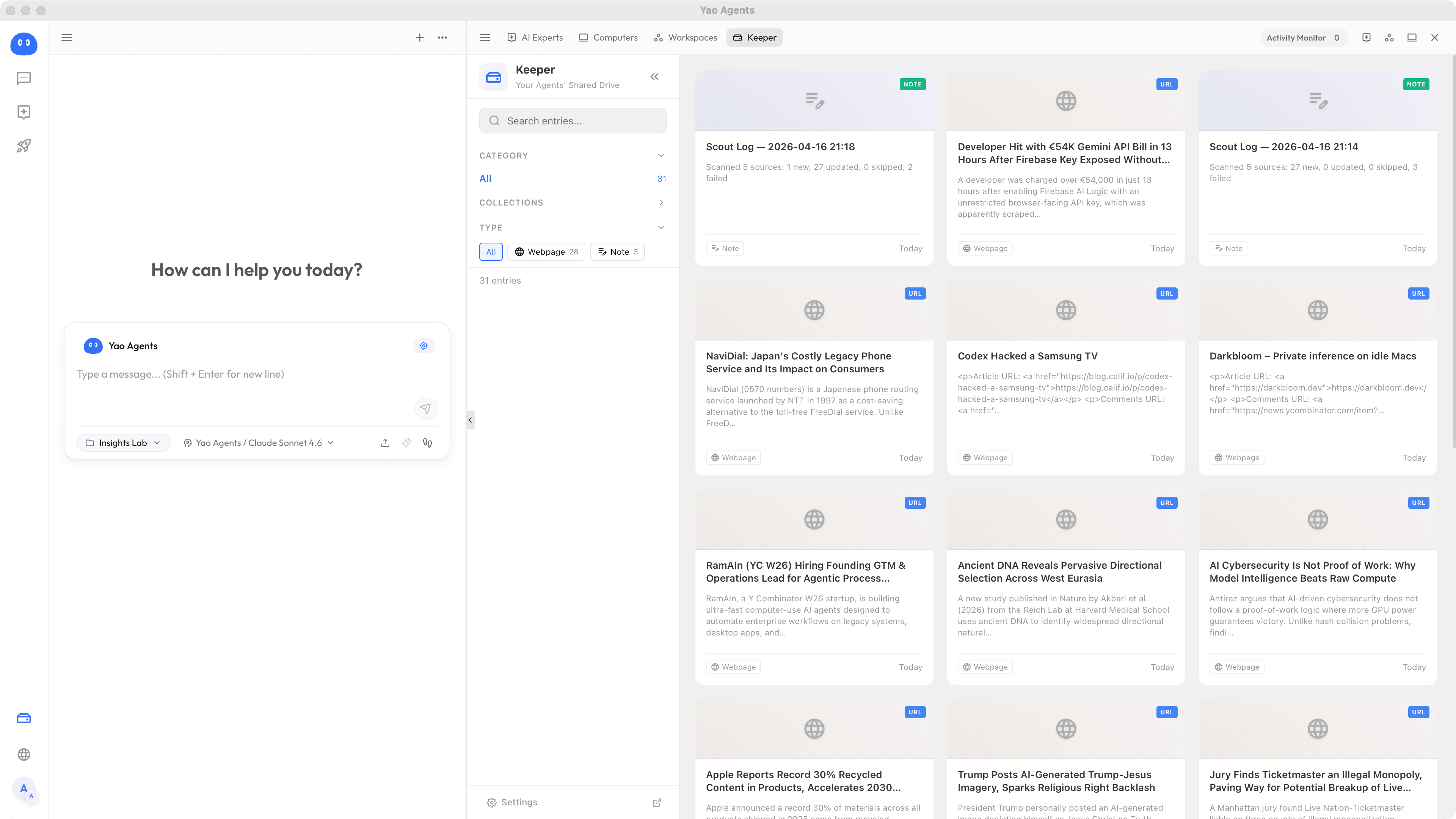Click the URL badge on Codex Samsung card
The width and height of the screenshot is (1456, 819).
[1167, 293]
